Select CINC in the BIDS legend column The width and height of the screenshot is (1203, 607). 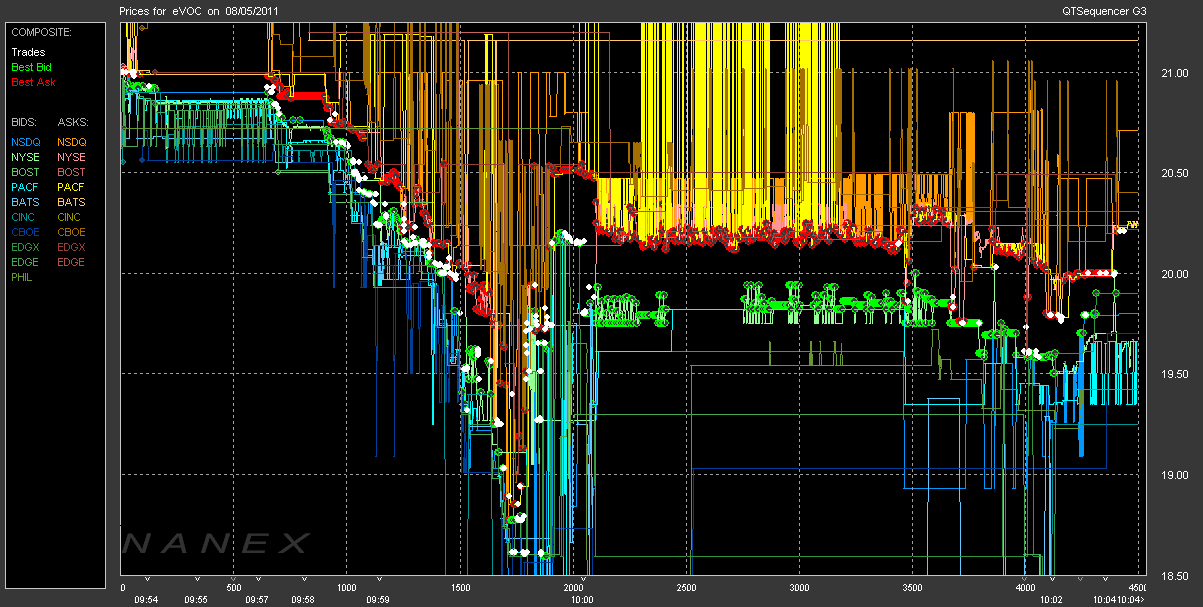coord(25,217)
